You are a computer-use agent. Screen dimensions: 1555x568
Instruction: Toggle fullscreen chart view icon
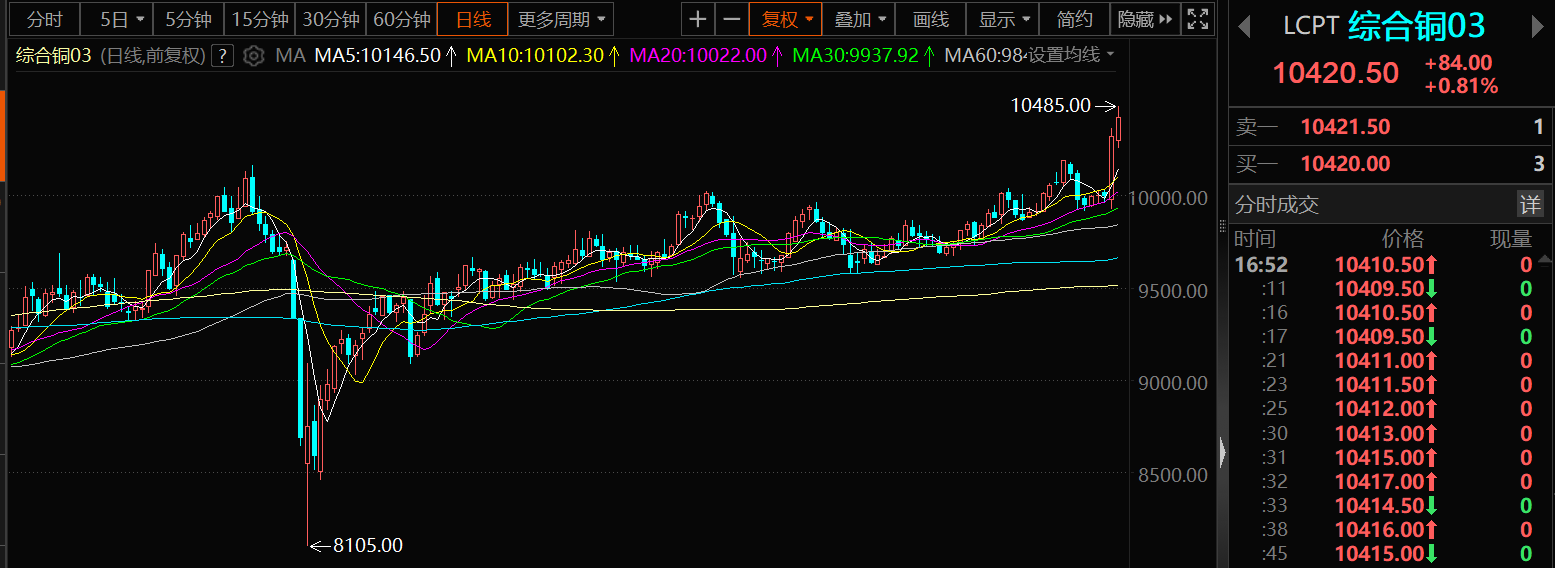pos(1196,19)
